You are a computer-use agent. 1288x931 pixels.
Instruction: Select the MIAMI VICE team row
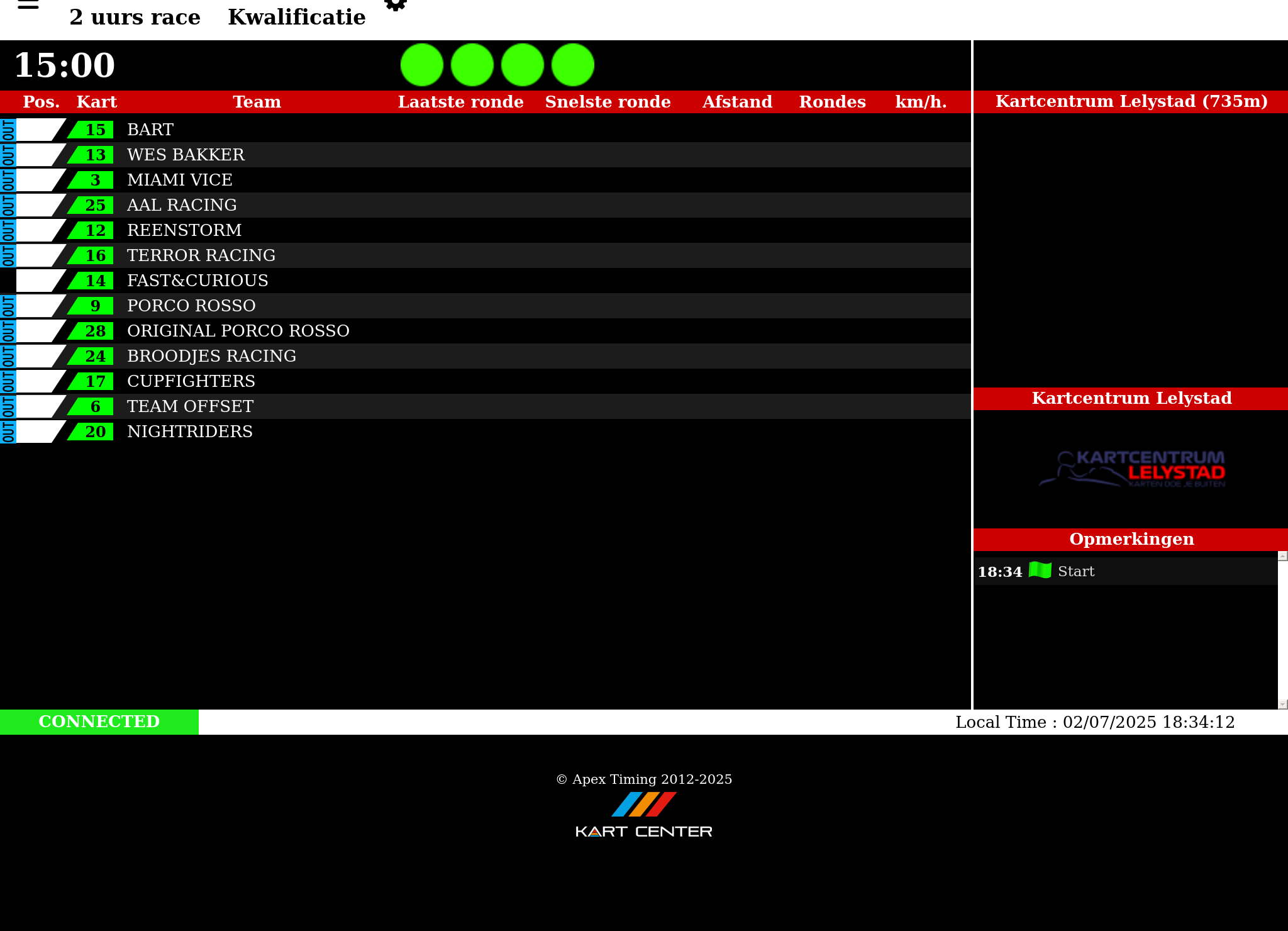180,180
